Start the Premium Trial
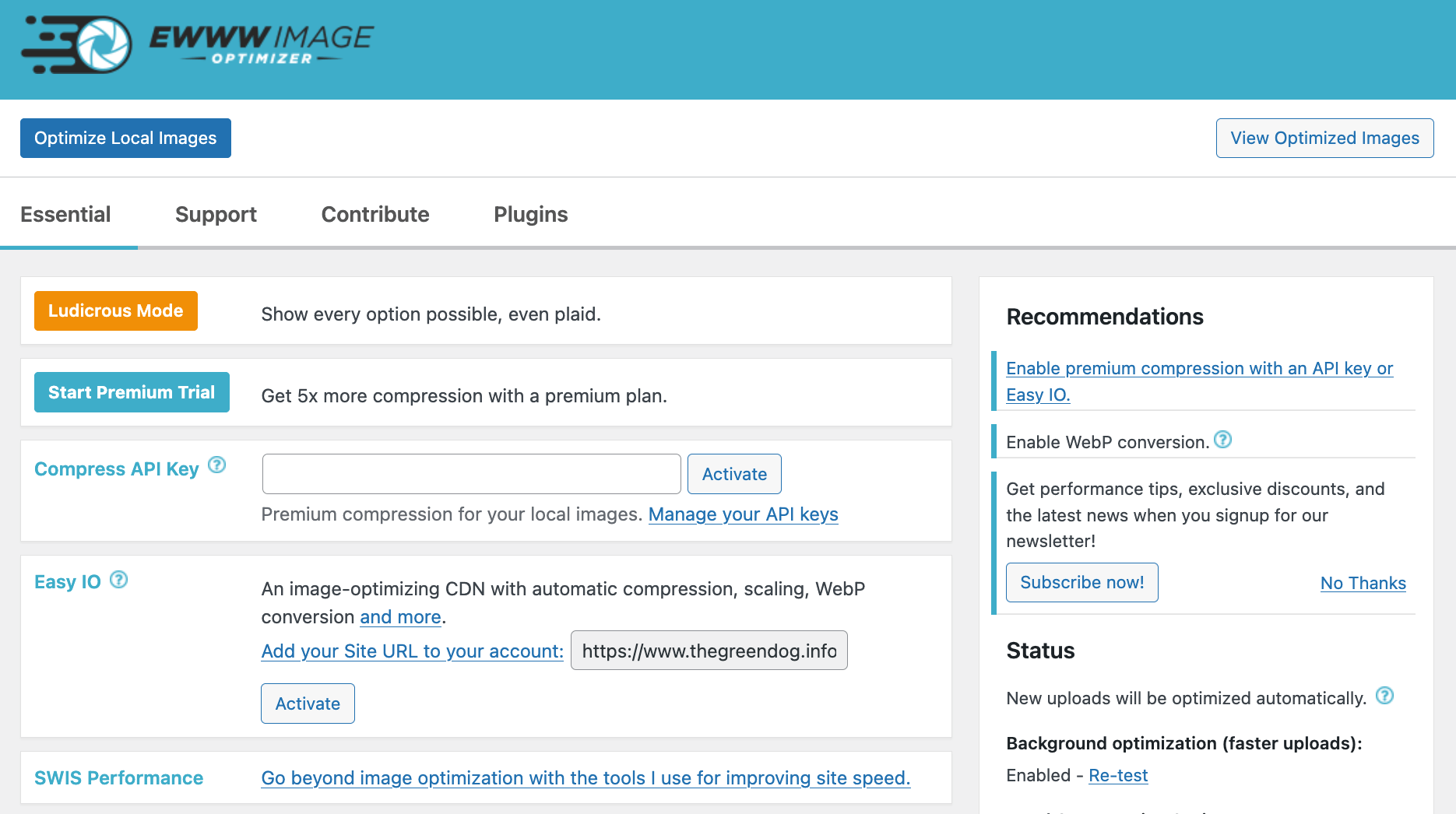This screenshot has height=814, width=1456. 132,392
